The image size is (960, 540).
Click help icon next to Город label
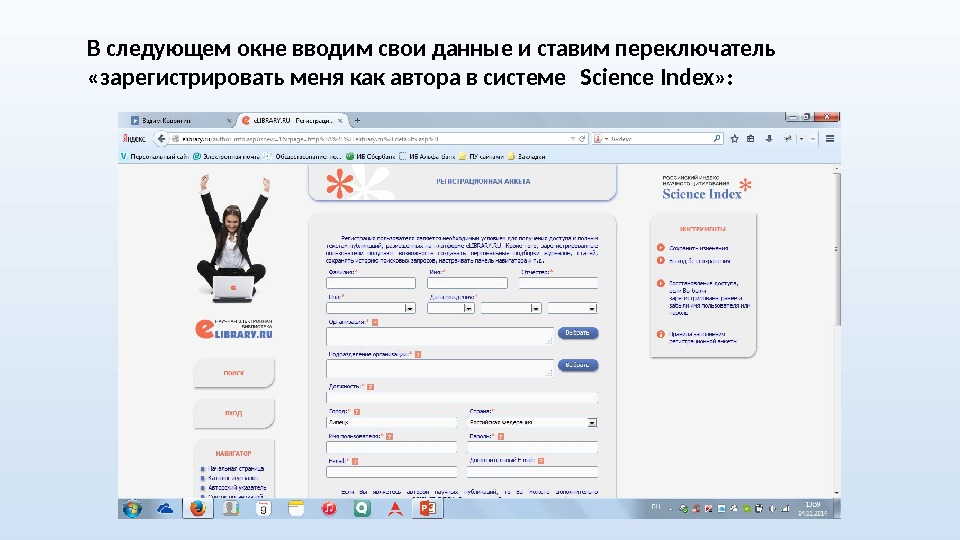[357, 412]
